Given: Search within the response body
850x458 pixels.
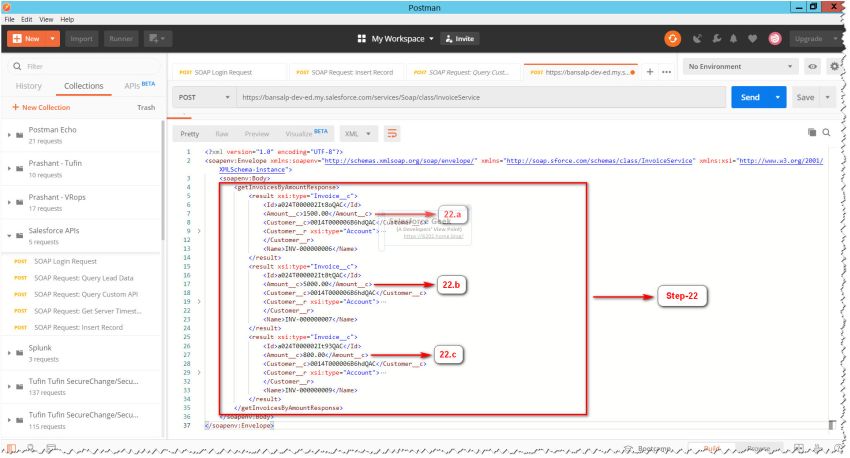Looking at the screenshot, I should click(x=826, y=132).
